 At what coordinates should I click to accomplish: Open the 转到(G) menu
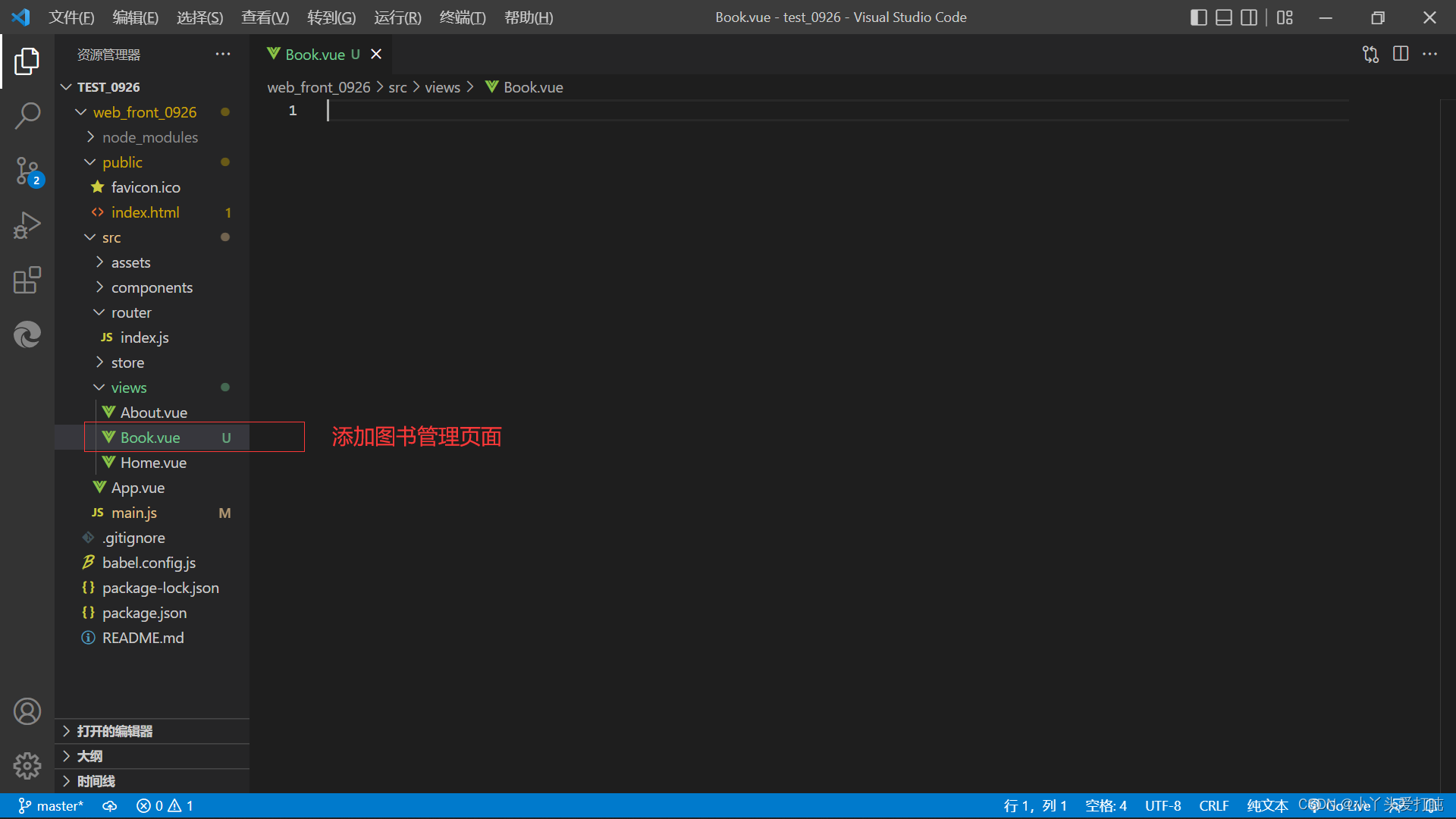331,17
